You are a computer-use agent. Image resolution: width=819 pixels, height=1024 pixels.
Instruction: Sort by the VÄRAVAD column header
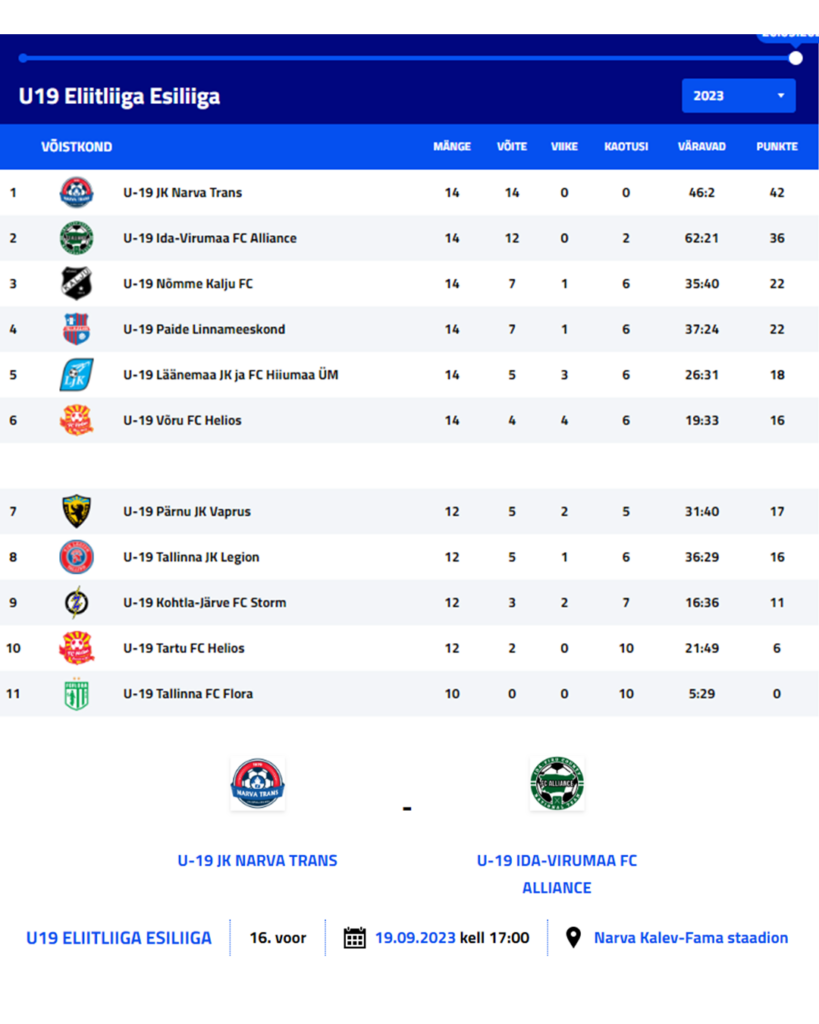(701, 146)
